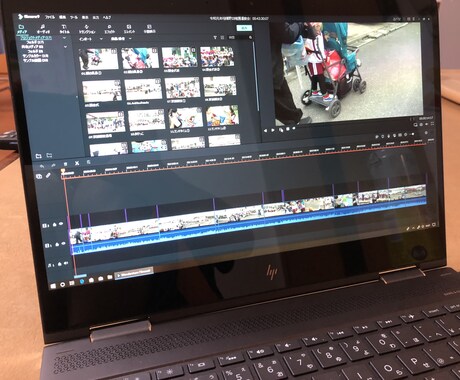The height and width of the screenshot is (380, 460).
Task: Click the microphone voiceover icon above timeline
Action: [389, 136]
